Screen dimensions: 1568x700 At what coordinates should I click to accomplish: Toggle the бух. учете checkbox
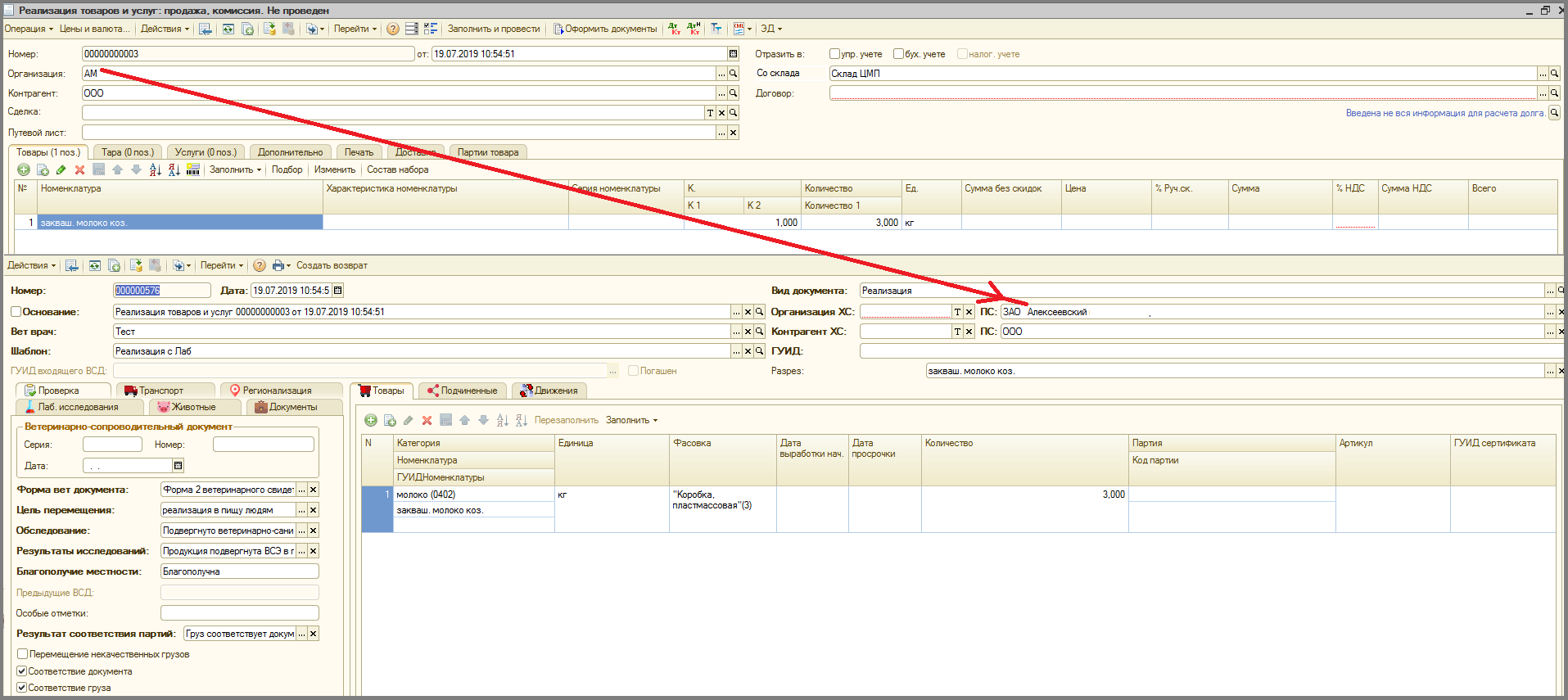pos(898,54)
